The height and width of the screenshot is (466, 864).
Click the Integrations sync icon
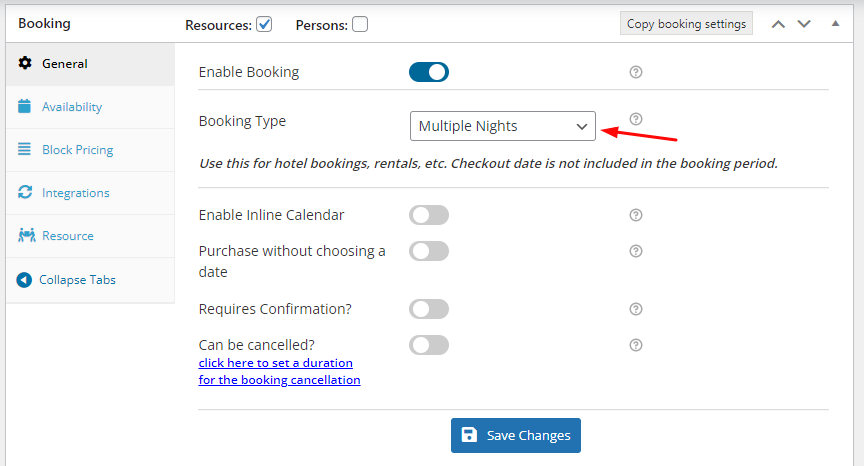(x=25, y=192)
